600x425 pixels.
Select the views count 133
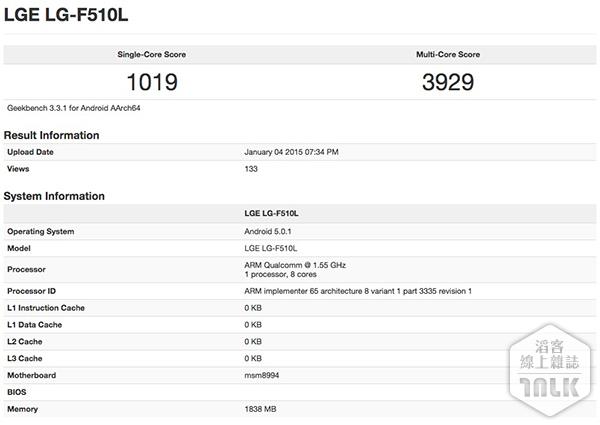(251, 169)
